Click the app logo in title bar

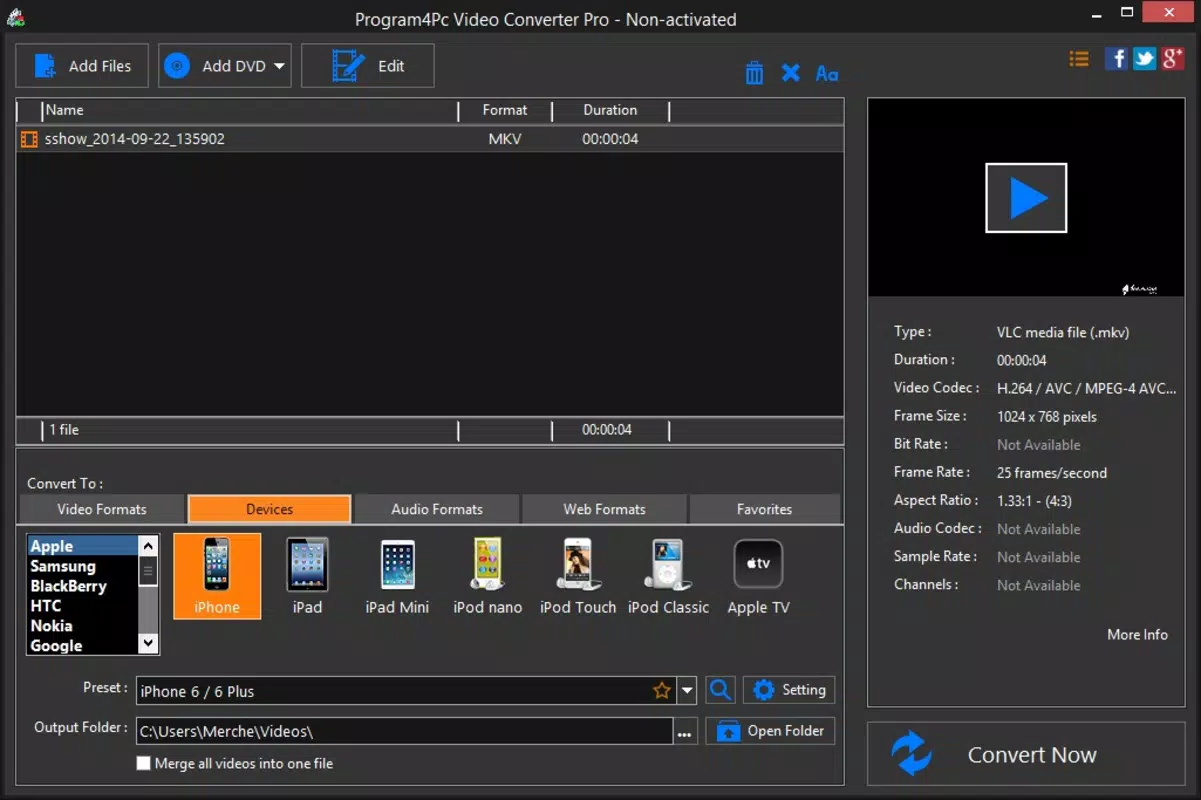15,18
